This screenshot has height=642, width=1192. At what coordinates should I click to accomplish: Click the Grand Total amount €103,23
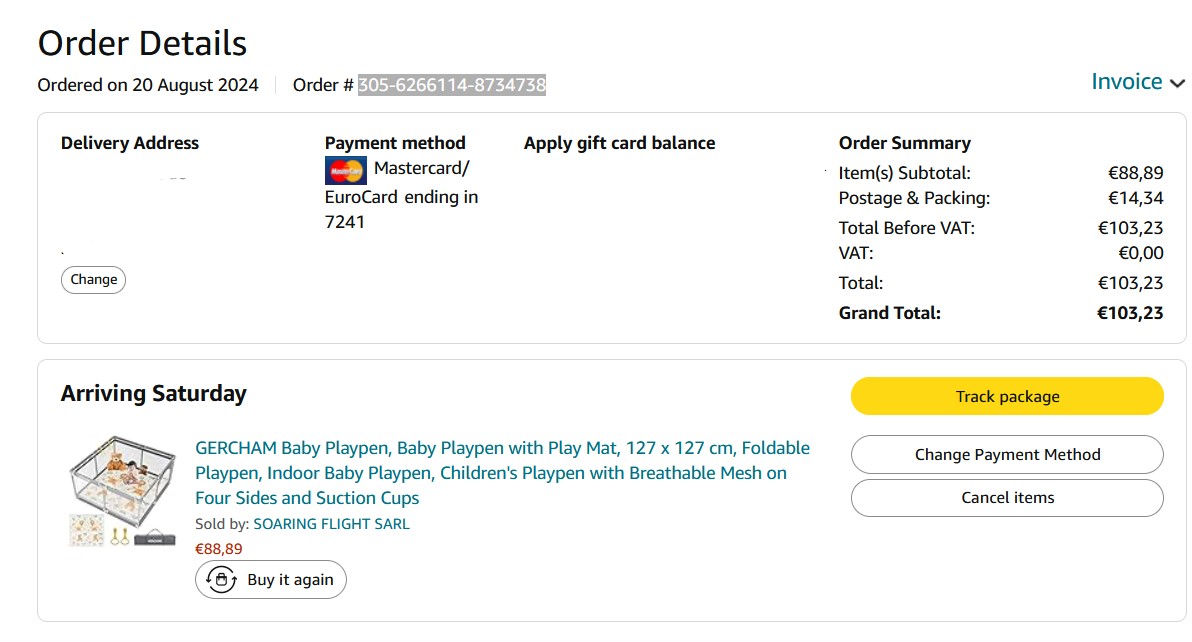1130,313
